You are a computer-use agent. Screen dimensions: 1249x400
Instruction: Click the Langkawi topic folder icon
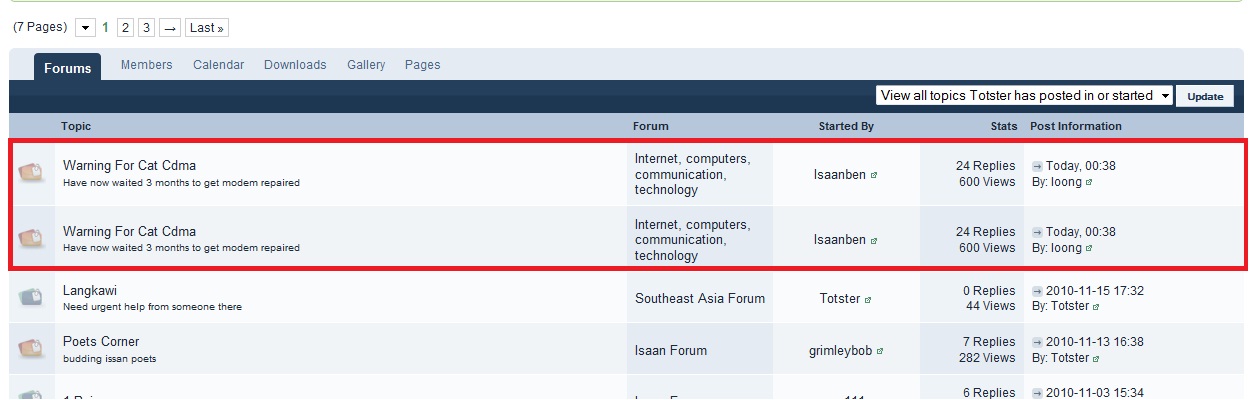click(30, 297)
